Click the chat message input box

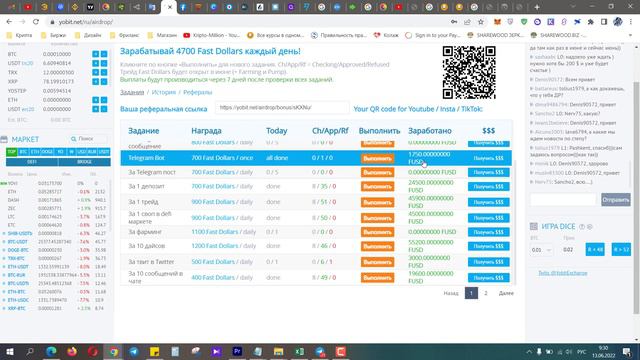(x=563, y=200)
